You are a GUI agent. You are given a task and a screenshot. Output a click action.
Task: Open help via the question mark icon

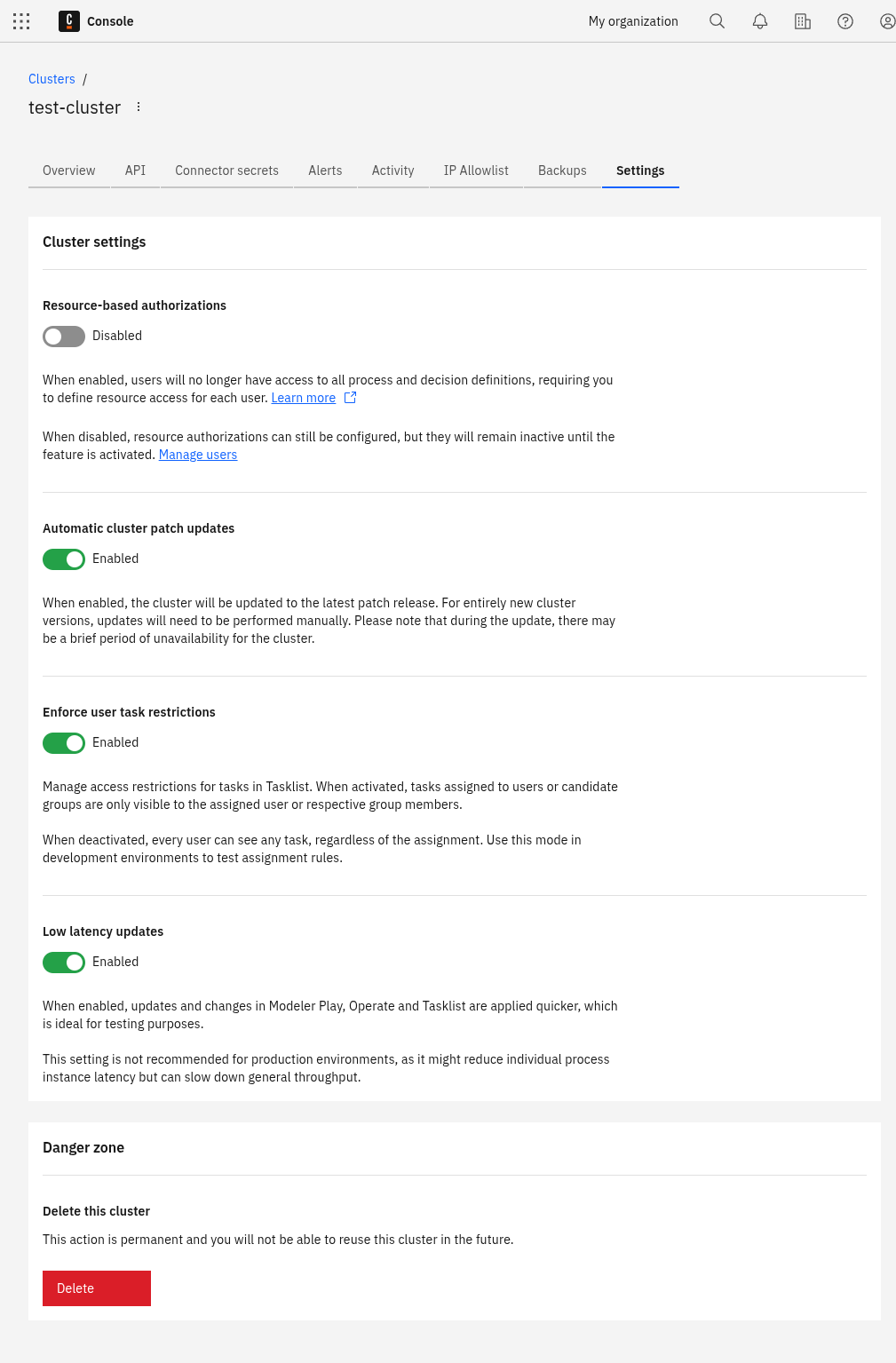coord(844,21)
